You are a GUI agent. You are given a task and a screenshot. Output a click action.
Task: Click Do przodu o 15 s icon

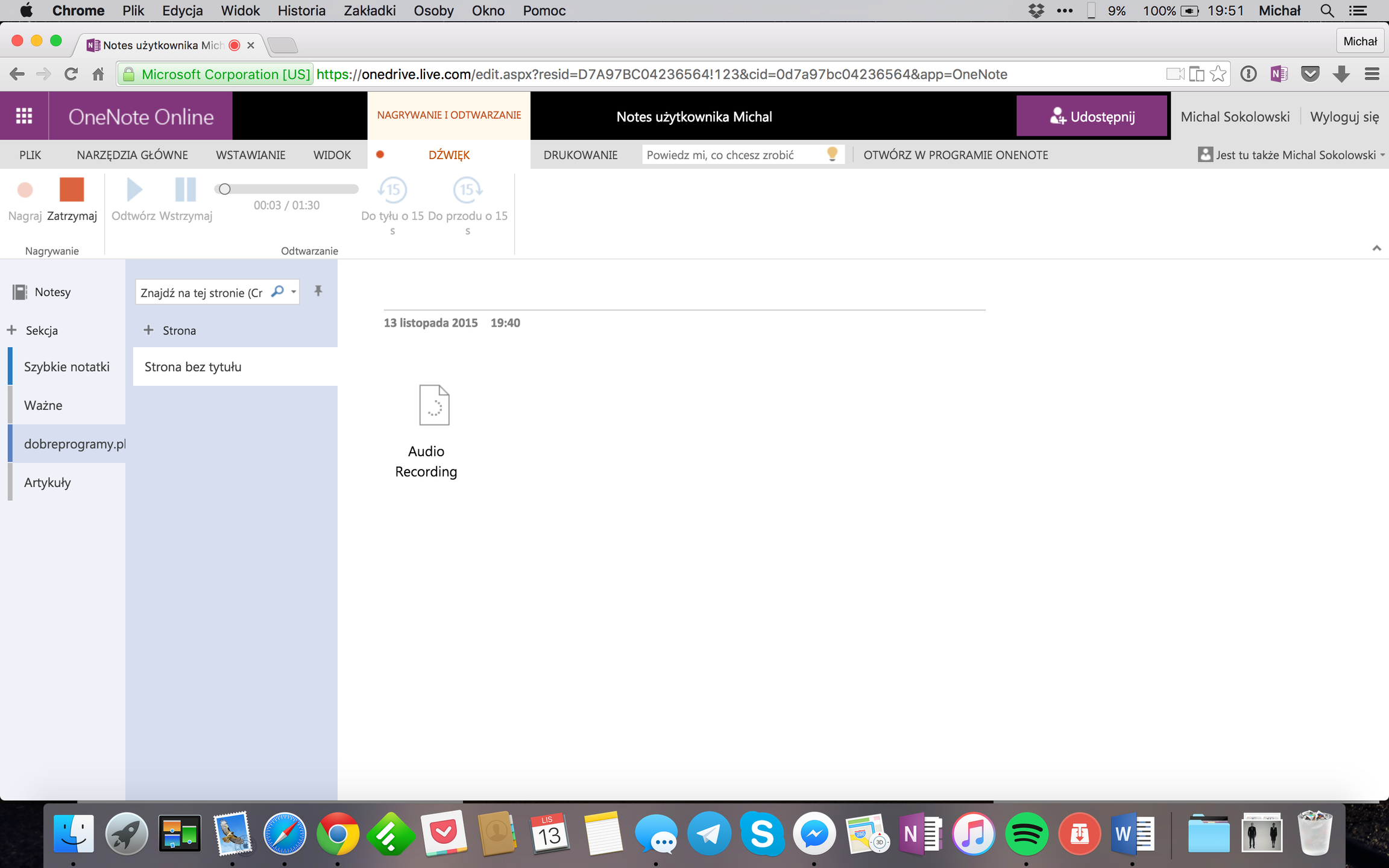click(x=467, y=190)
